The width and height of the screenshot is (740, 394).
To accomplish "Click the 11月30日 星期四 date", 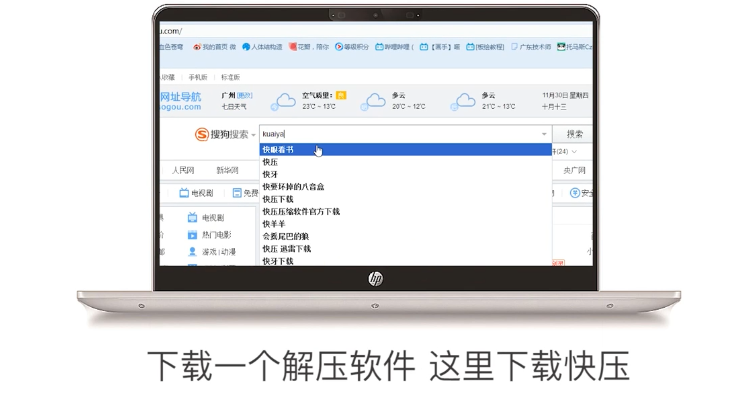I will 565,95.
